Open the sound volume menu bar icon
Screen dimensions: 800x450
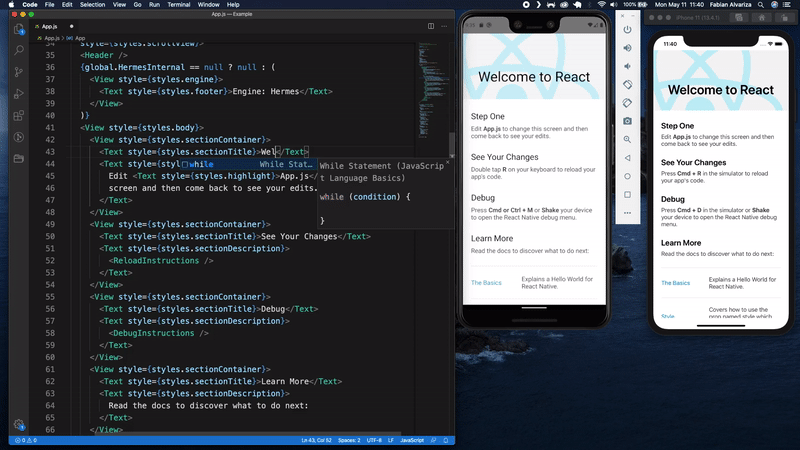tap(614, 5)
